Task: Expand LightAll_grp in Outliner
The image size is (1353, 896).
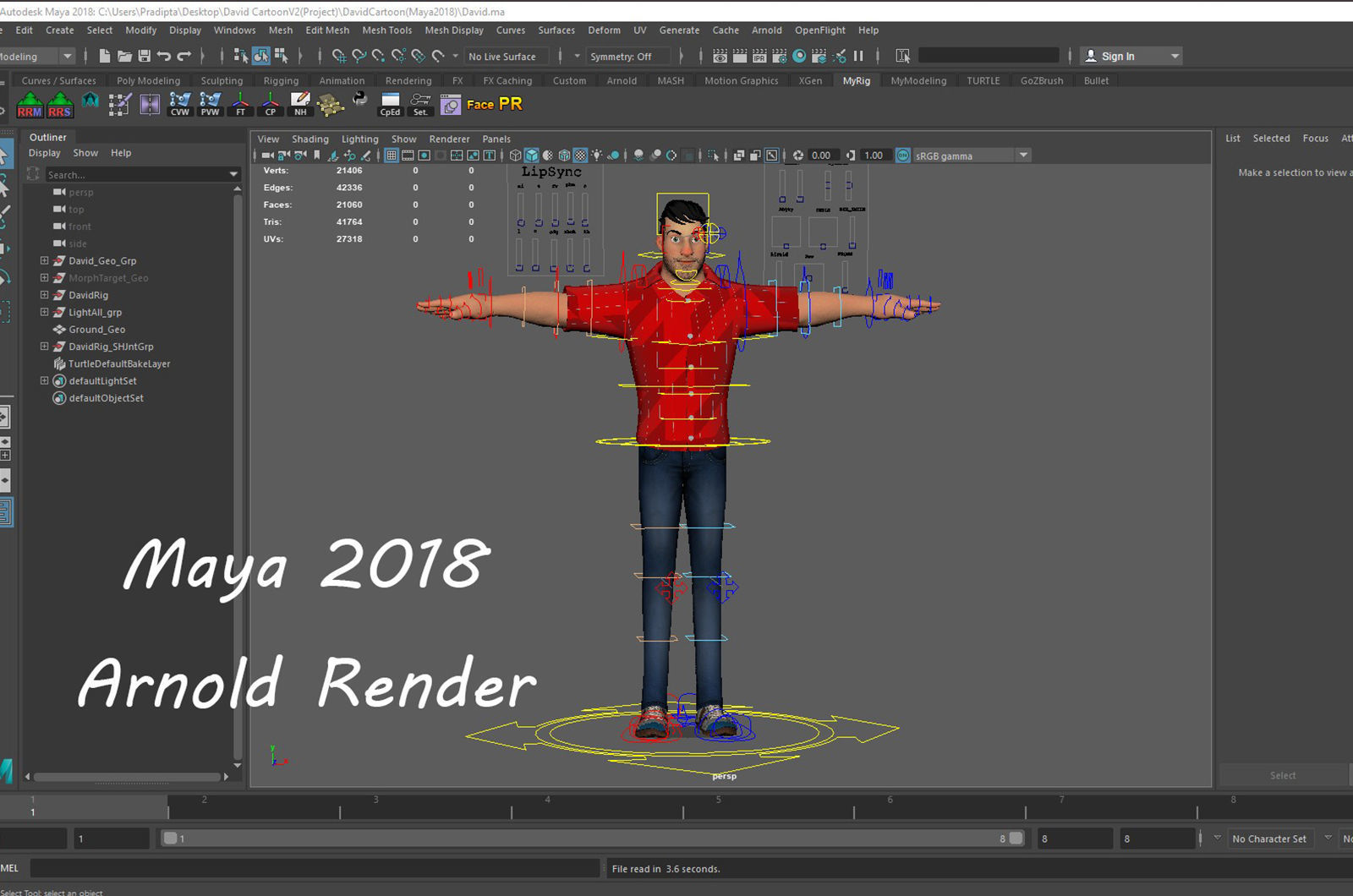Action: click(45, 312)
